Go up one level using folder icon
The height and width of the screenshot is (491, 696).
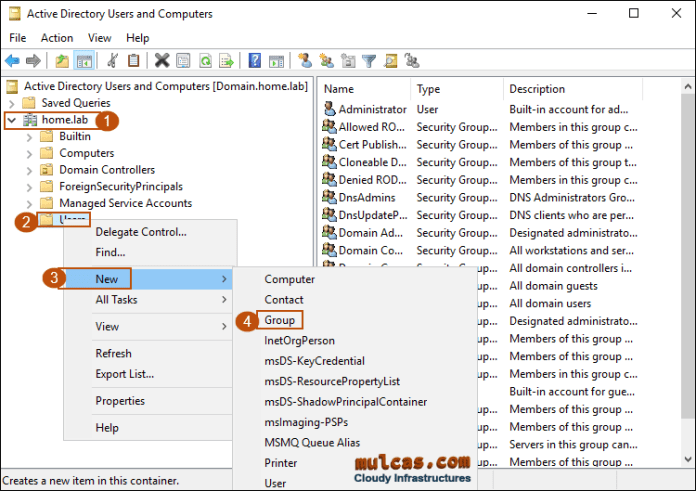[x=62, y=60]
